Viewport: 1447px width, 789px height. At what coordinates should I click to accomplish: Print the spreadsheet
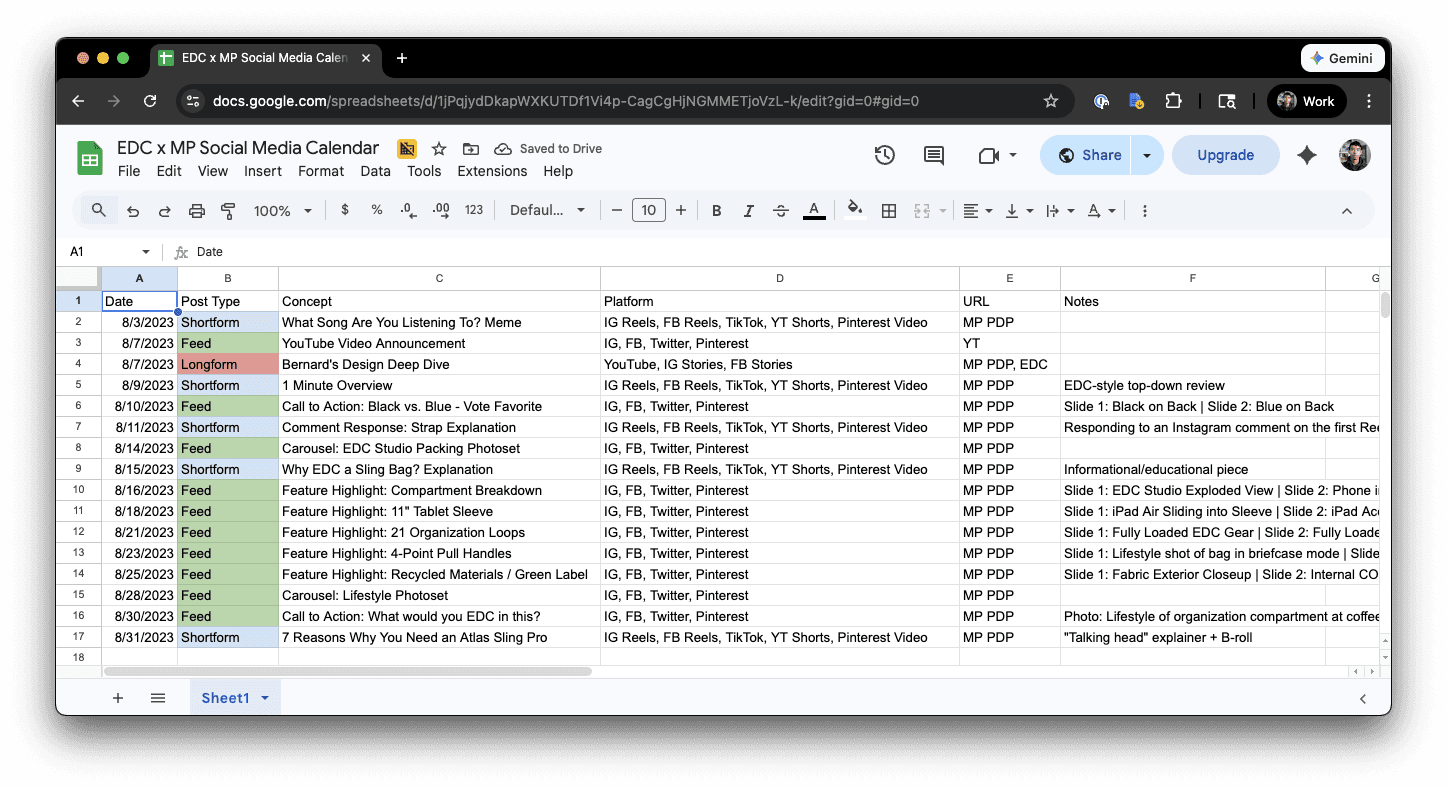pos(197,211)
